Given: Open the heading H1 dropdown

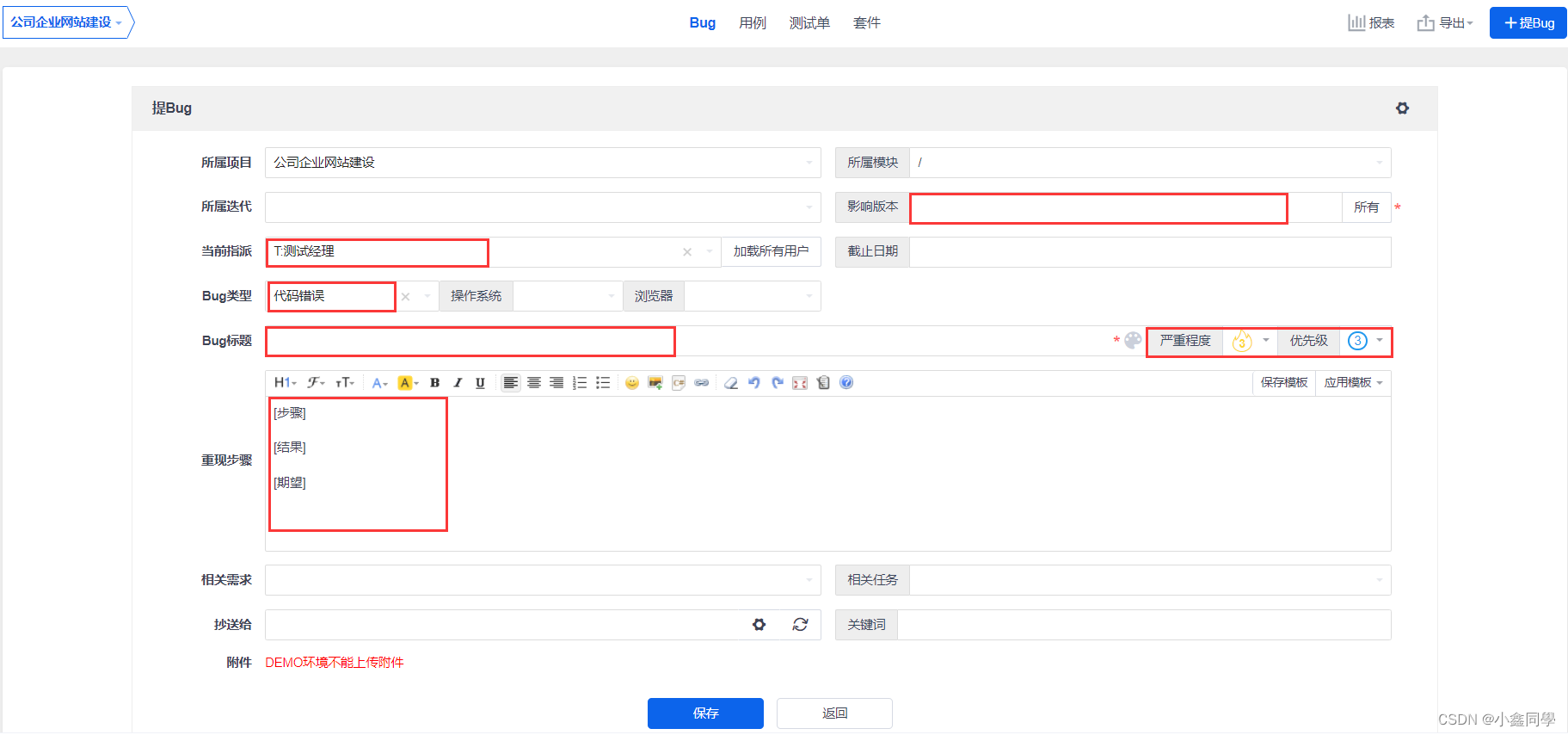Looking at the screenshot, I should pos(285,383).
